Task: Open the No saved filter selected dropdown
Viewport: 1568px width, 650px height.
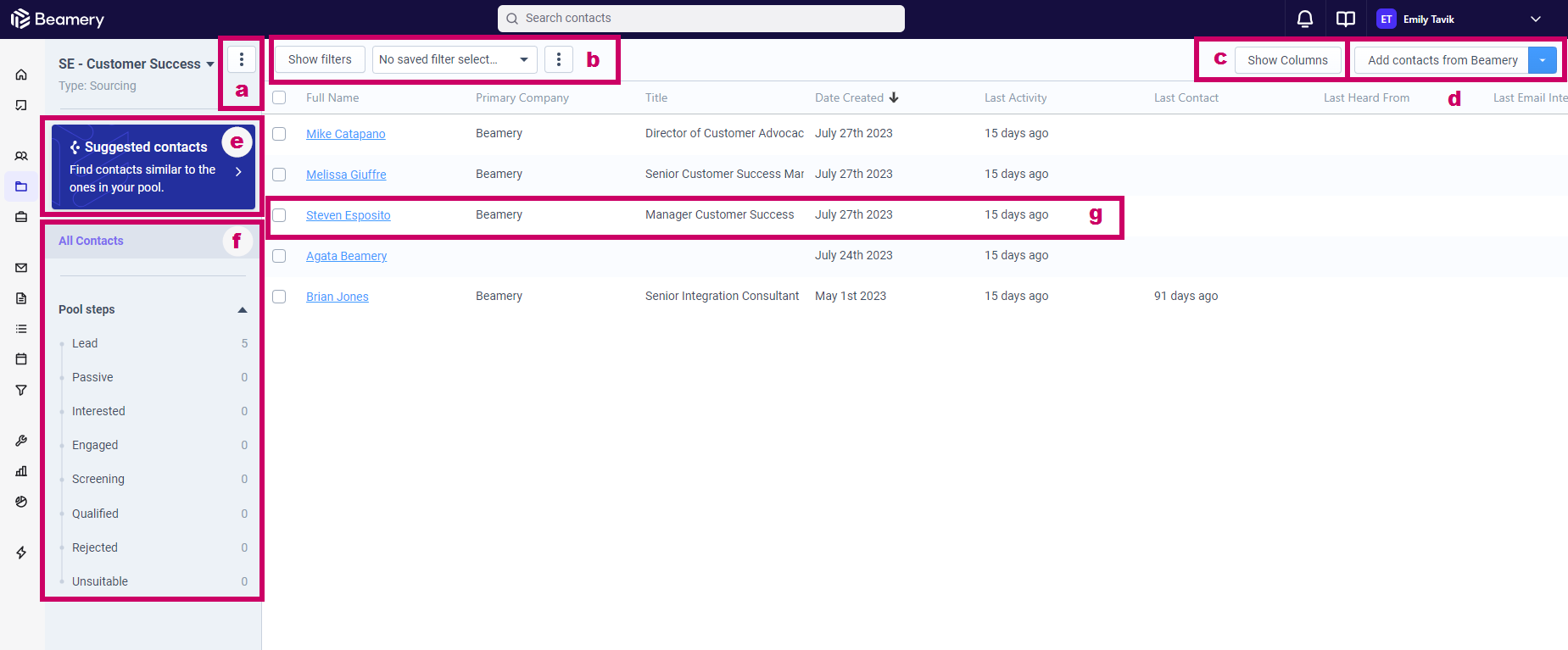Action: [x=455, y=59]
